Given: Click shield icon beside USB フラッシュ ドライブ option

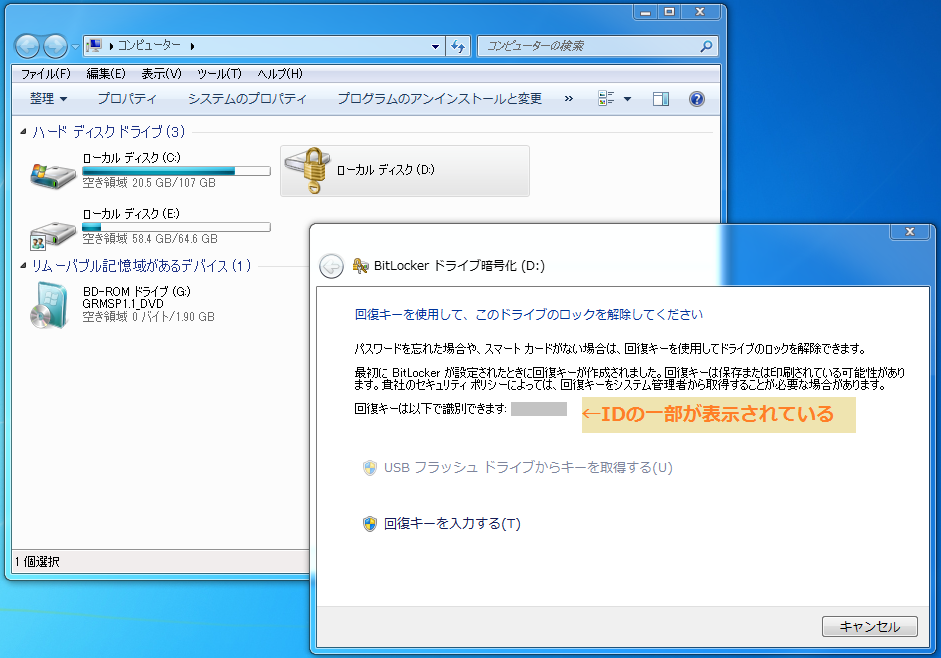Looking at the screenshot, I should [370, 467].
